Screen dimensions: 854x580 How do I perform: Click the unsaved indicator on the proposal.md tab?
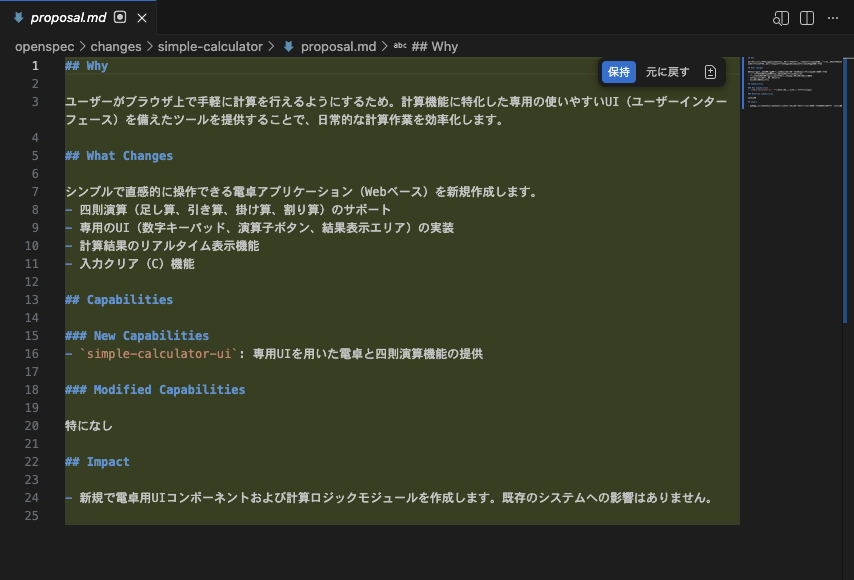[x=120, y=17]
